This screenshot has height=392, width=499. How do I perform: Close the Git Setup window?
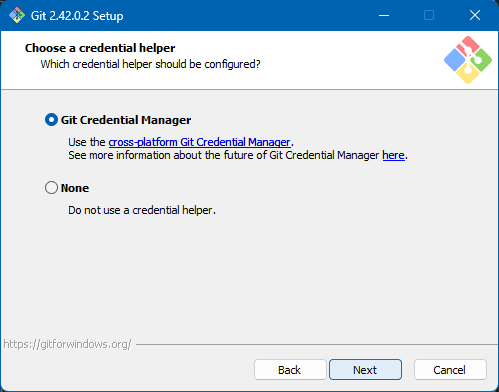475,15
